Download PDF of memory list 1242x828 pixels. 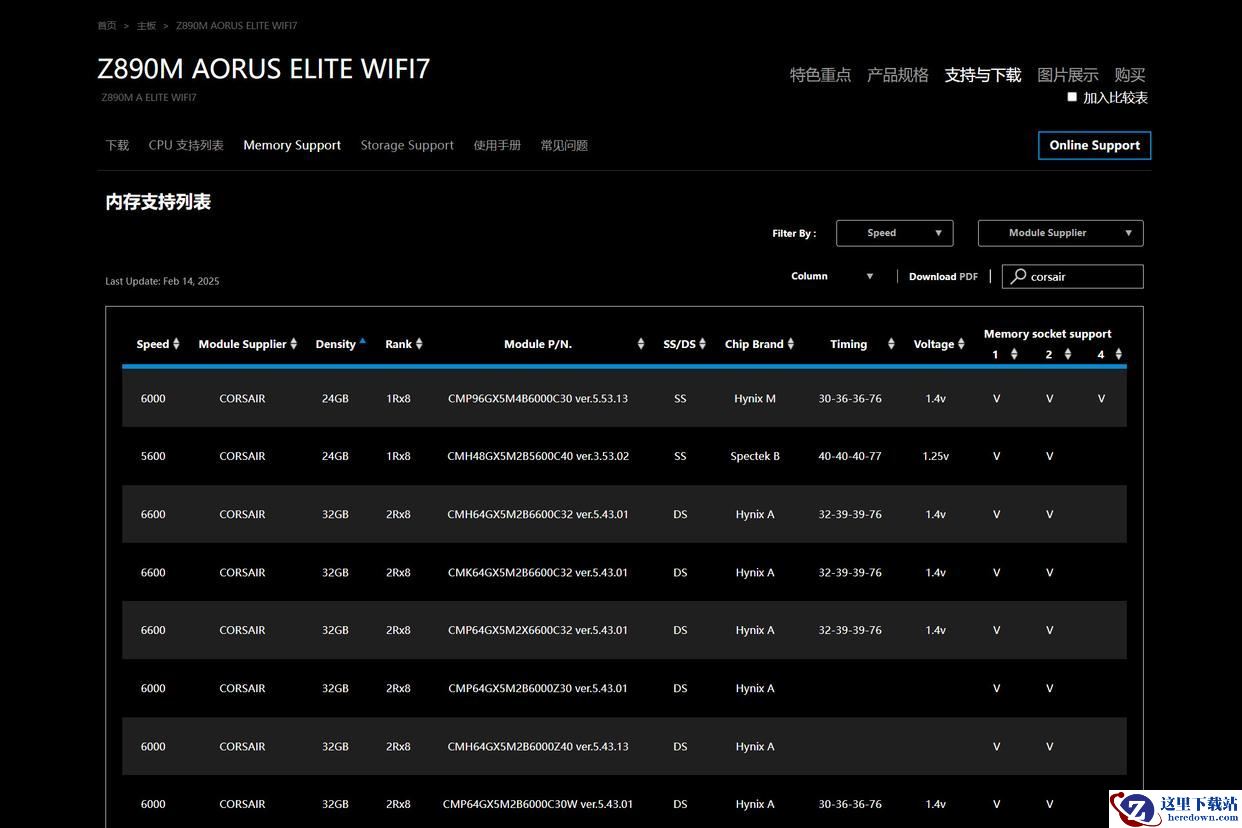click(x=943, y=277)
